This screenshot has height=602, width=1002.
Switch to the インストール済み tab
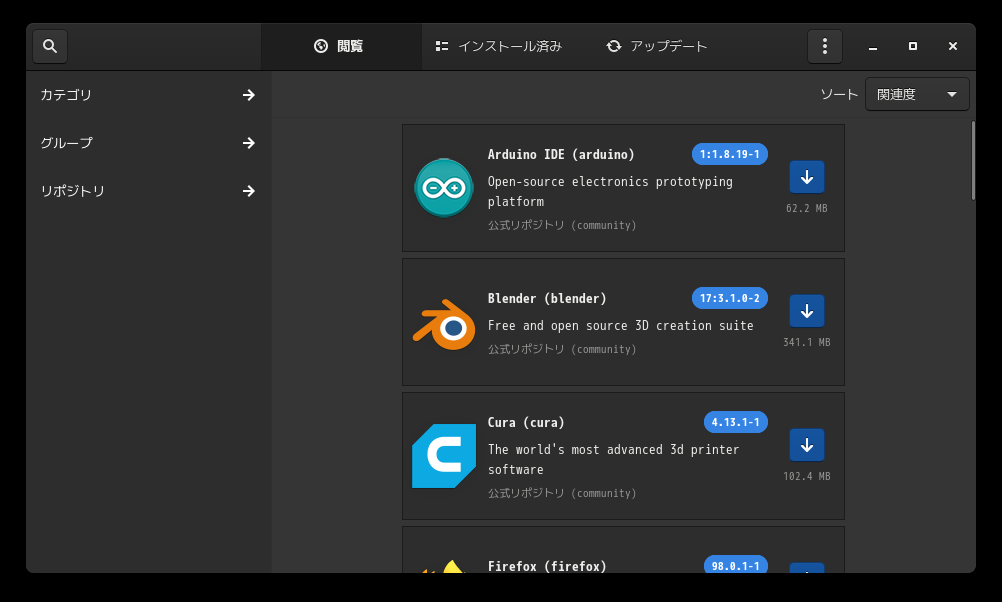[498, 46]
